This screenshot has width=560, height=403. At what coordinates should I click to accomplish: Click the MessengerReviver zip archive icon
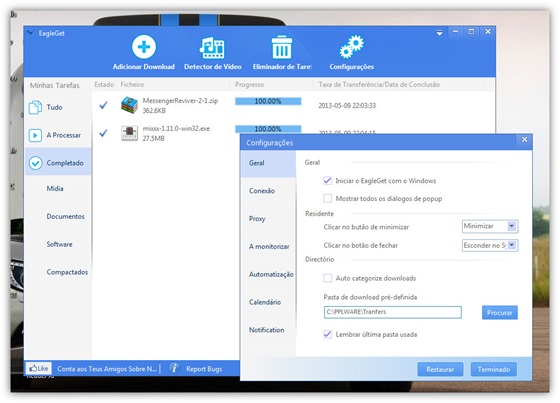[129, 105]
